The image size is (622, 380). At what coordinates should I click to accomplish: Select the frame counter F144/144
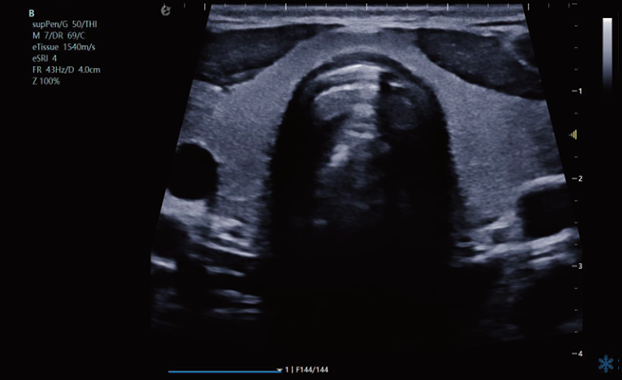(x=312, y=370)
